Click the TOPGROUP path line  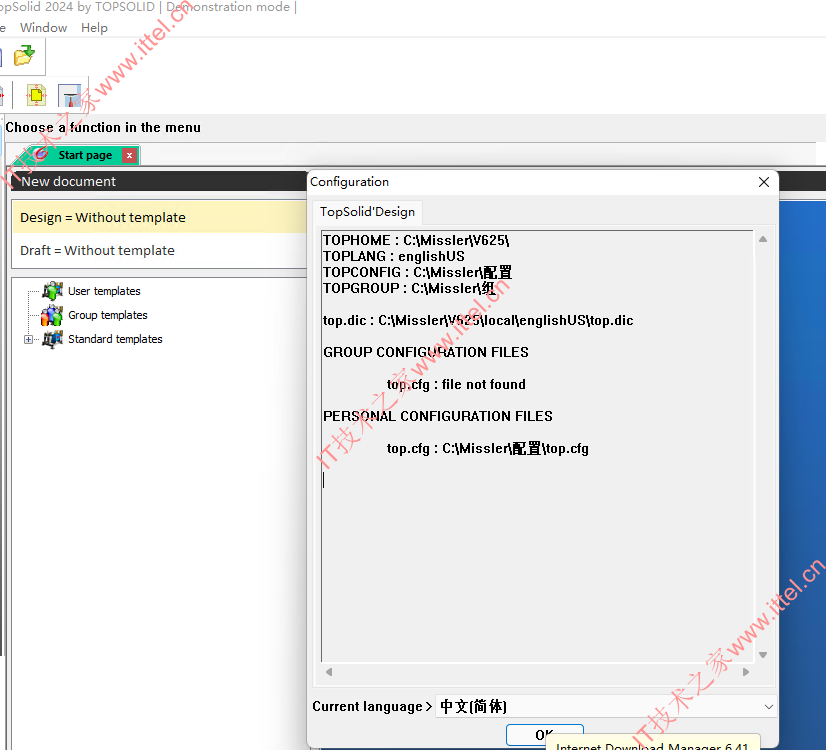click(409, 288)
